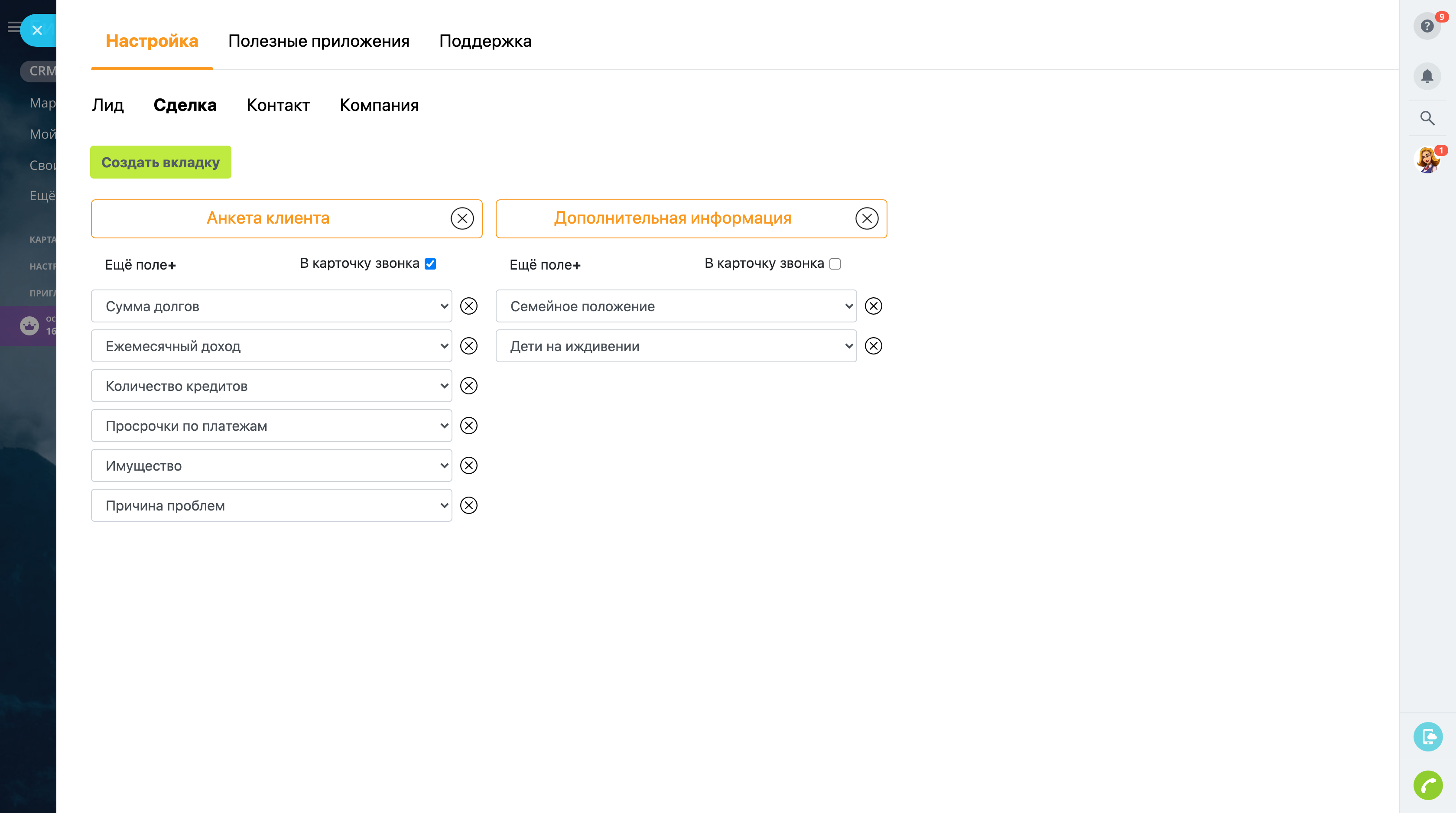1456x813 pixels.
Task: Add a field with Ещё поле+ under Анкета клиента
Action: click(140, 265)
